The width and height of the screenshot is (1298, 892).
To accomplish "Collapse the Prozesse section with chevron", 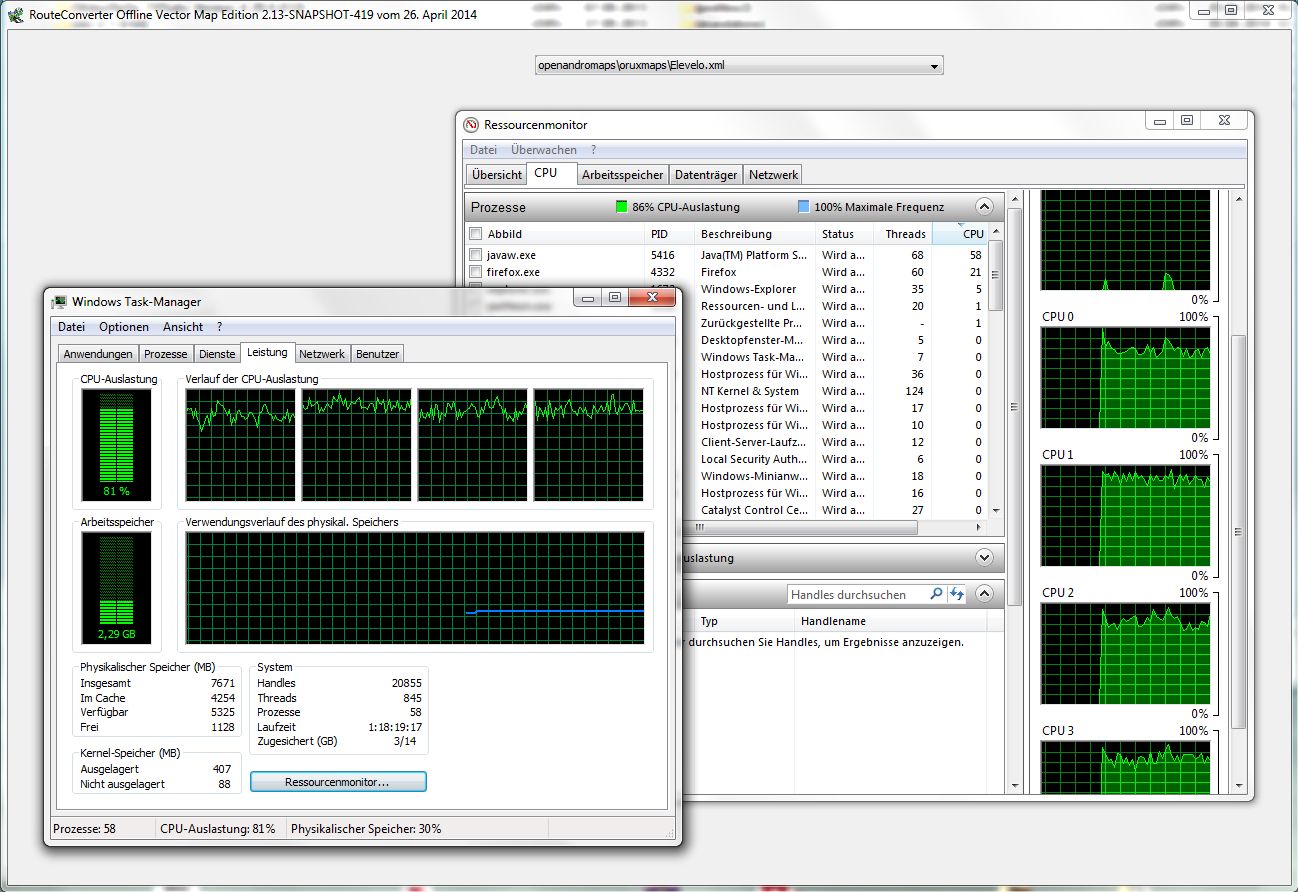I will pyautogui.click(x=984, y=207).
